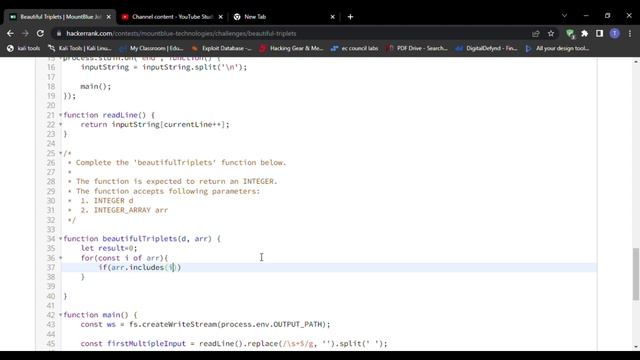
Task: Open the All your design tool bookmark
Action: point(557,48)
